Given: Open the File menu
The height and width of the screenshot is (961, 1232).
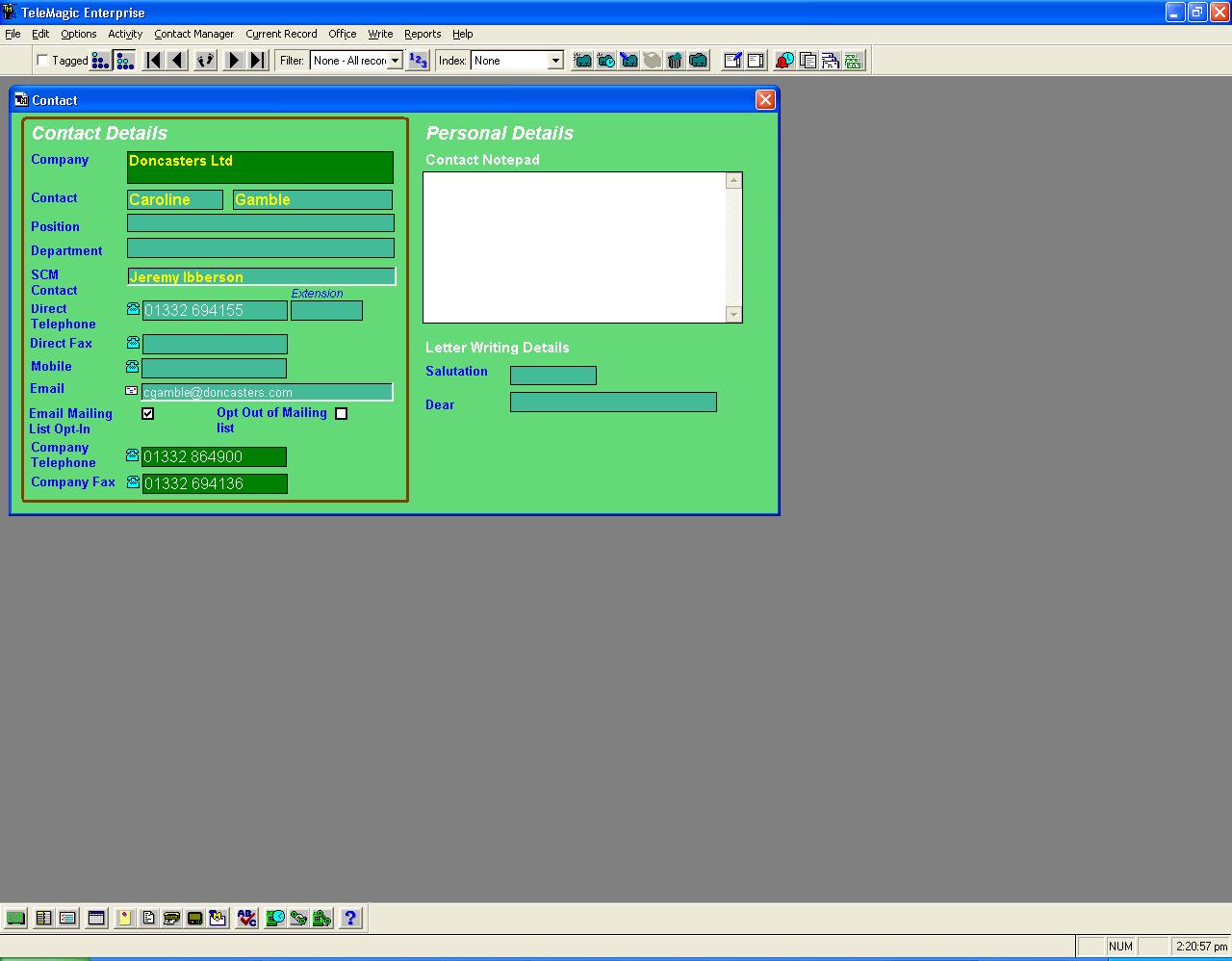Looking at the screenshot, I should coord(13,34).
